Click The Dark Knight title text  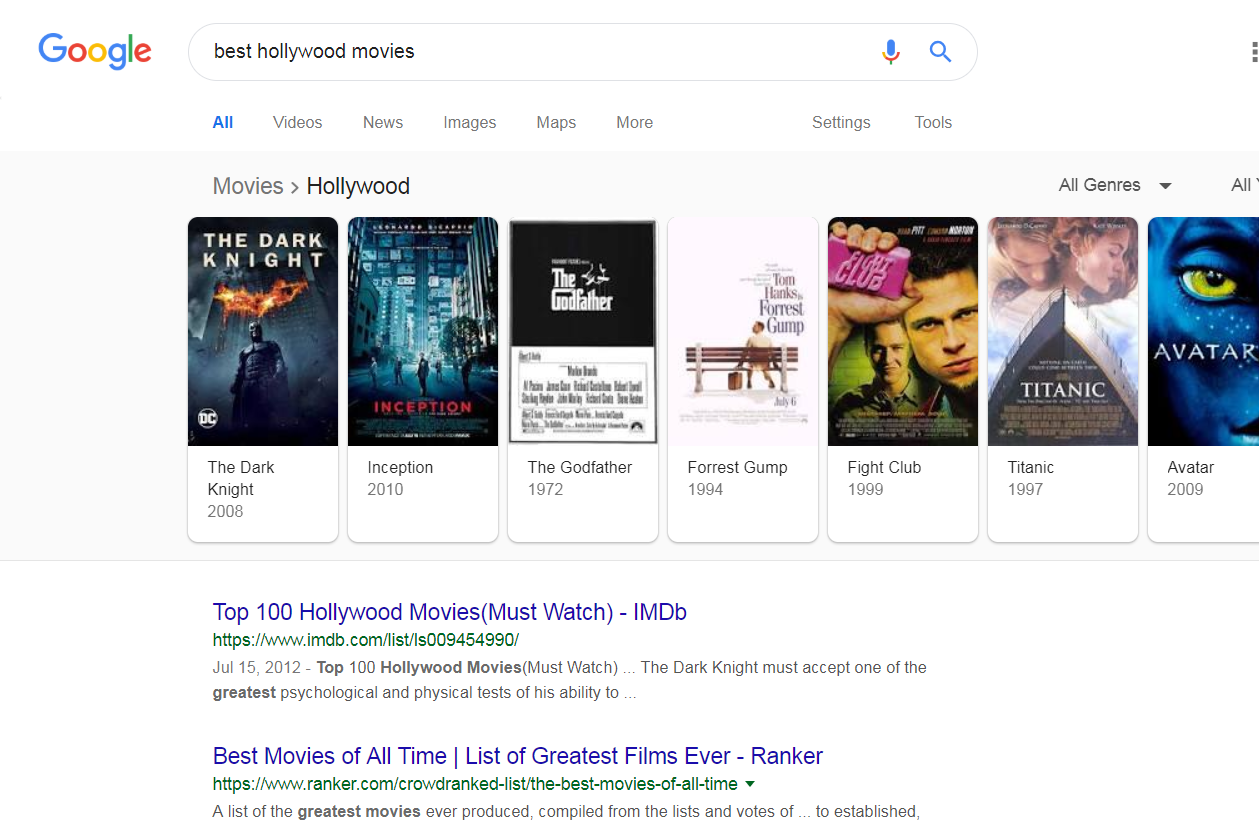point(241,478)
